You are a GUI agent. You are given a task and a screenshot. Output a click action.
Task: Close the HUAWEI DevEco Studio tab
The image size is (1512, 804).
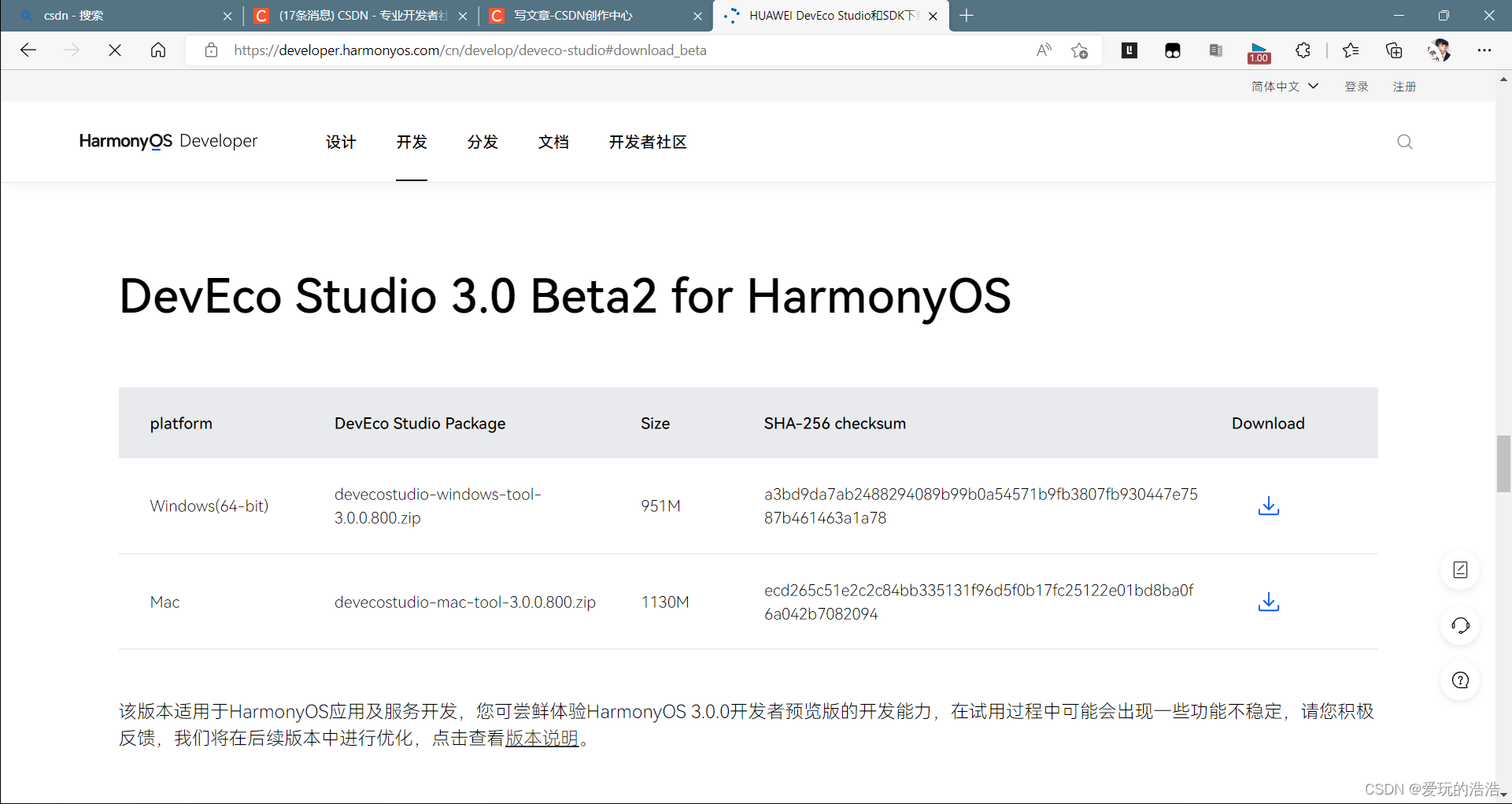click(933, 16)
